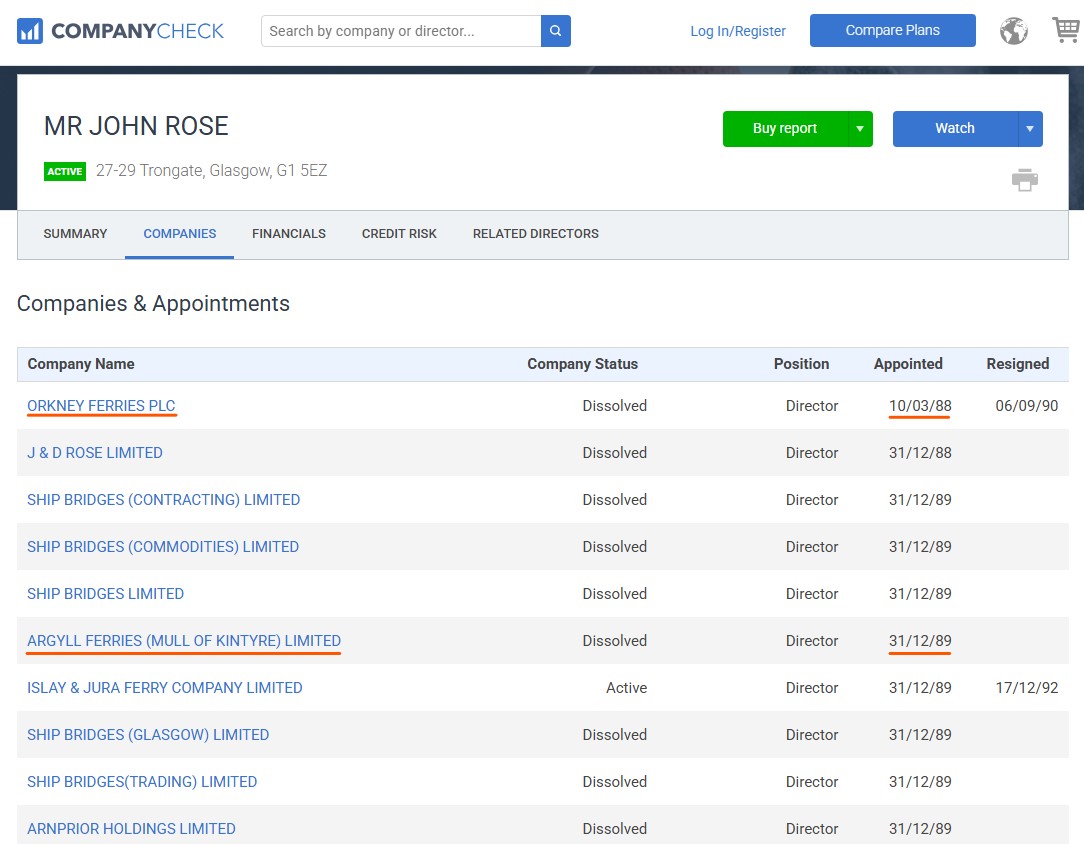Open ARGYLL FERRIES (MULL OF KINTYRE) LIMITED
The image size is (1084, 844).
[x=184, y=641]
